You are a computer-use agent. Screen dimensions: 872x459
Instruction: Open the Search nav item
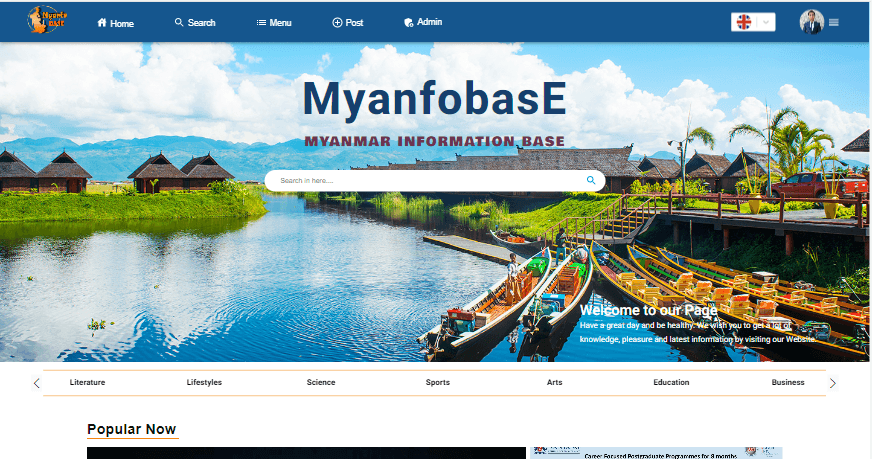click(x=195, y=22)
